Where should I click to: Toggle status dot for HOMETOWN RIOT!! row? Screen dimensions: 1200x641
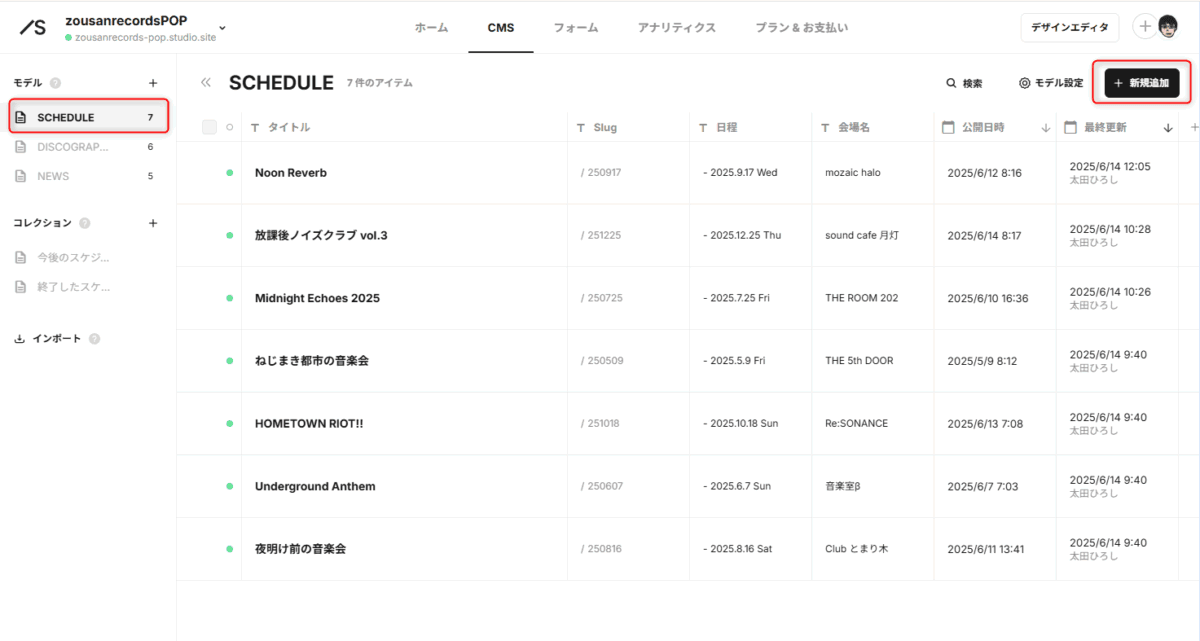230,423
